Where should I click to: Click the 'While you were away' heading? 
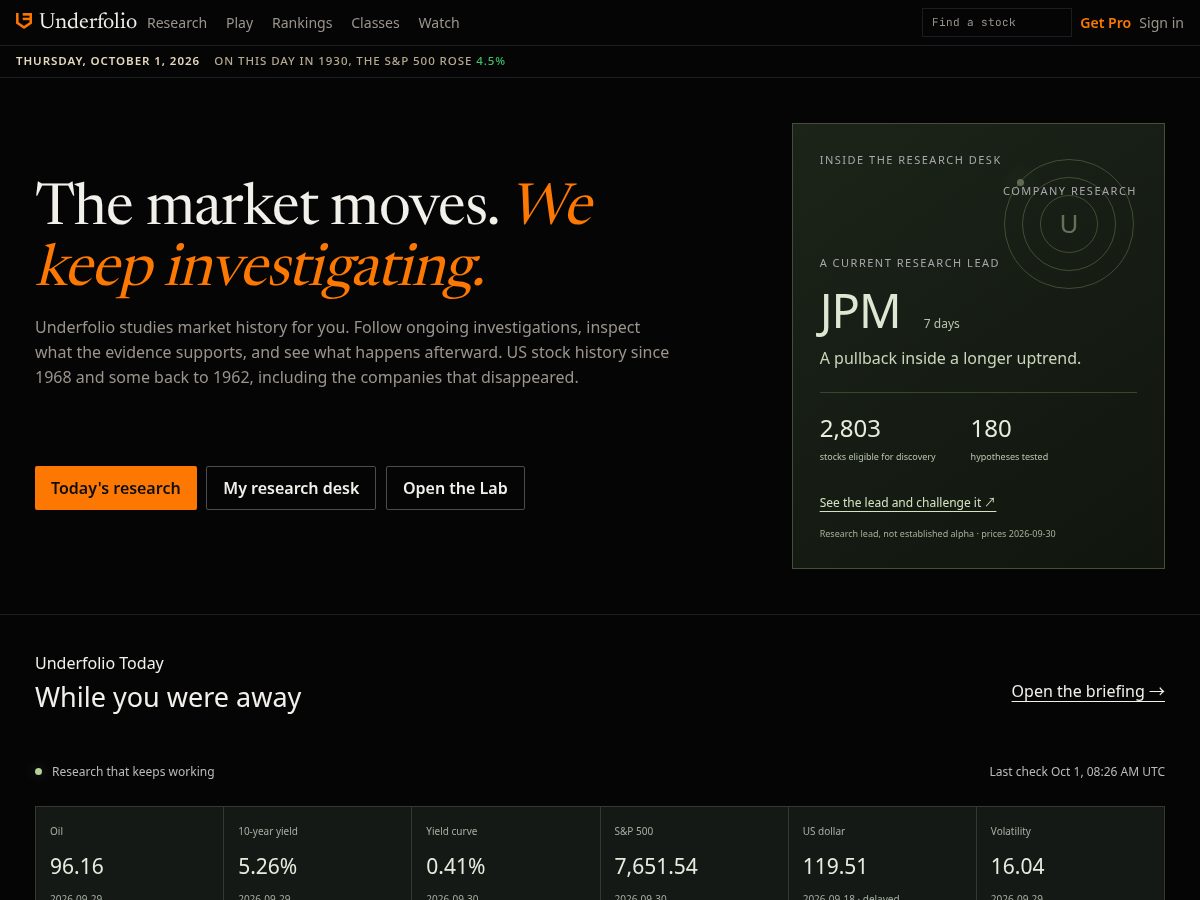[x=168, y=697]
